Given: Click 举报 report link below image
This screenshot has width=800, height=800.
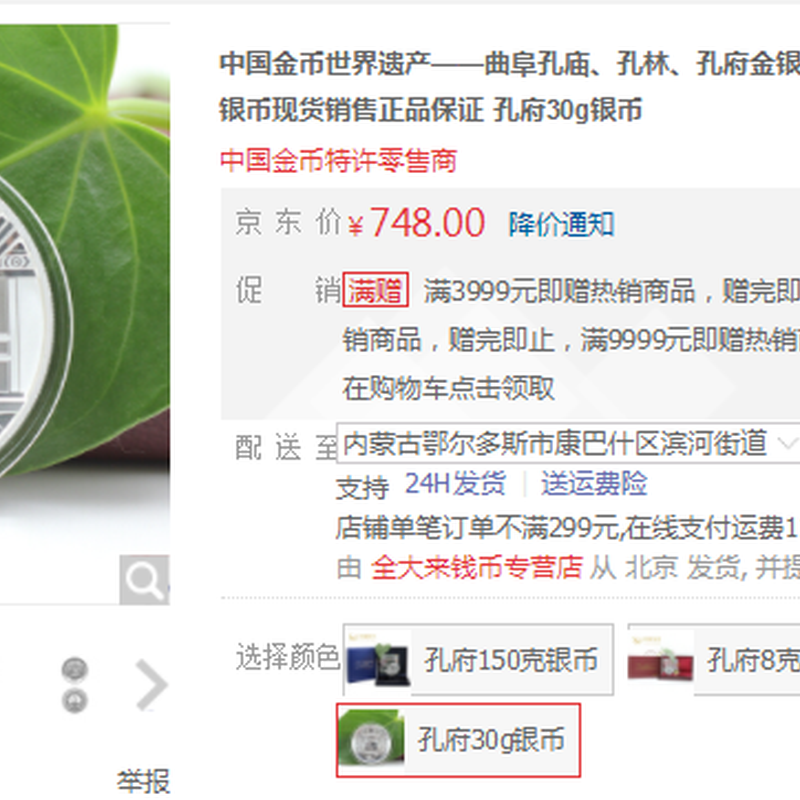Looking at the screenshot, I should pos(143,781).
